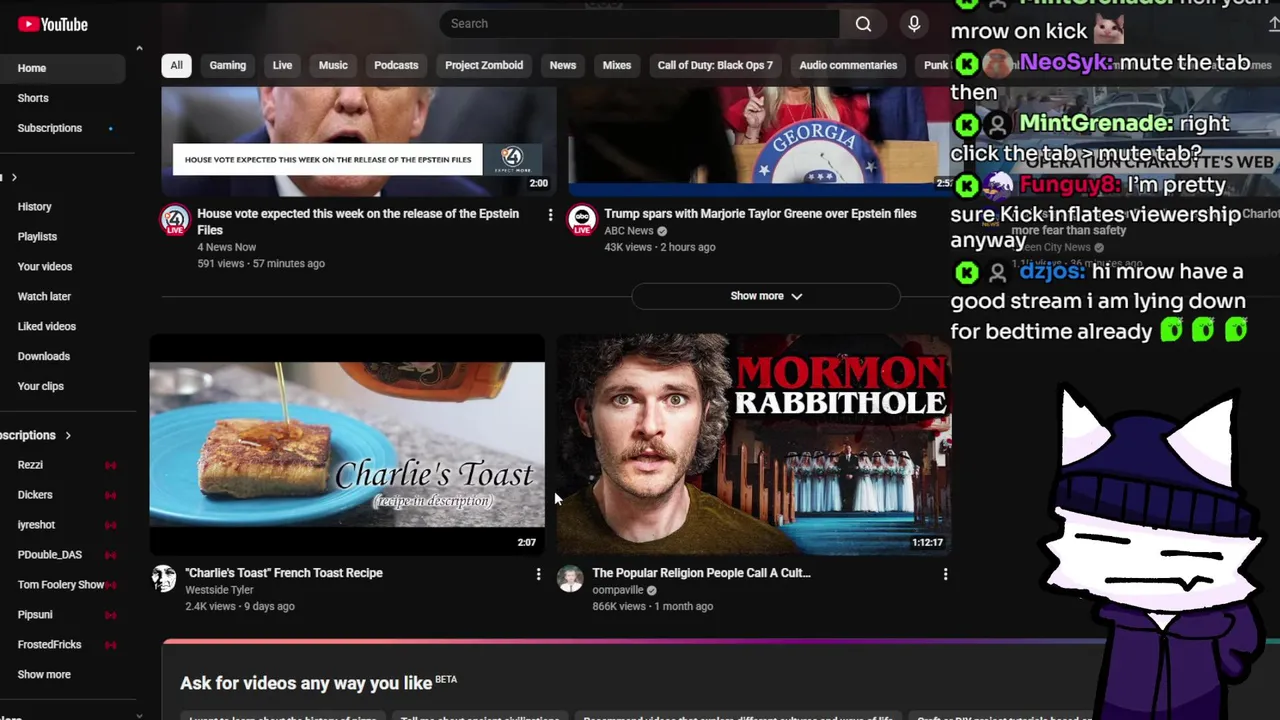Viewport: 1280px width, 720px height.
Task: Click live indicator next to Rezzi
Action: pos(110,465)
